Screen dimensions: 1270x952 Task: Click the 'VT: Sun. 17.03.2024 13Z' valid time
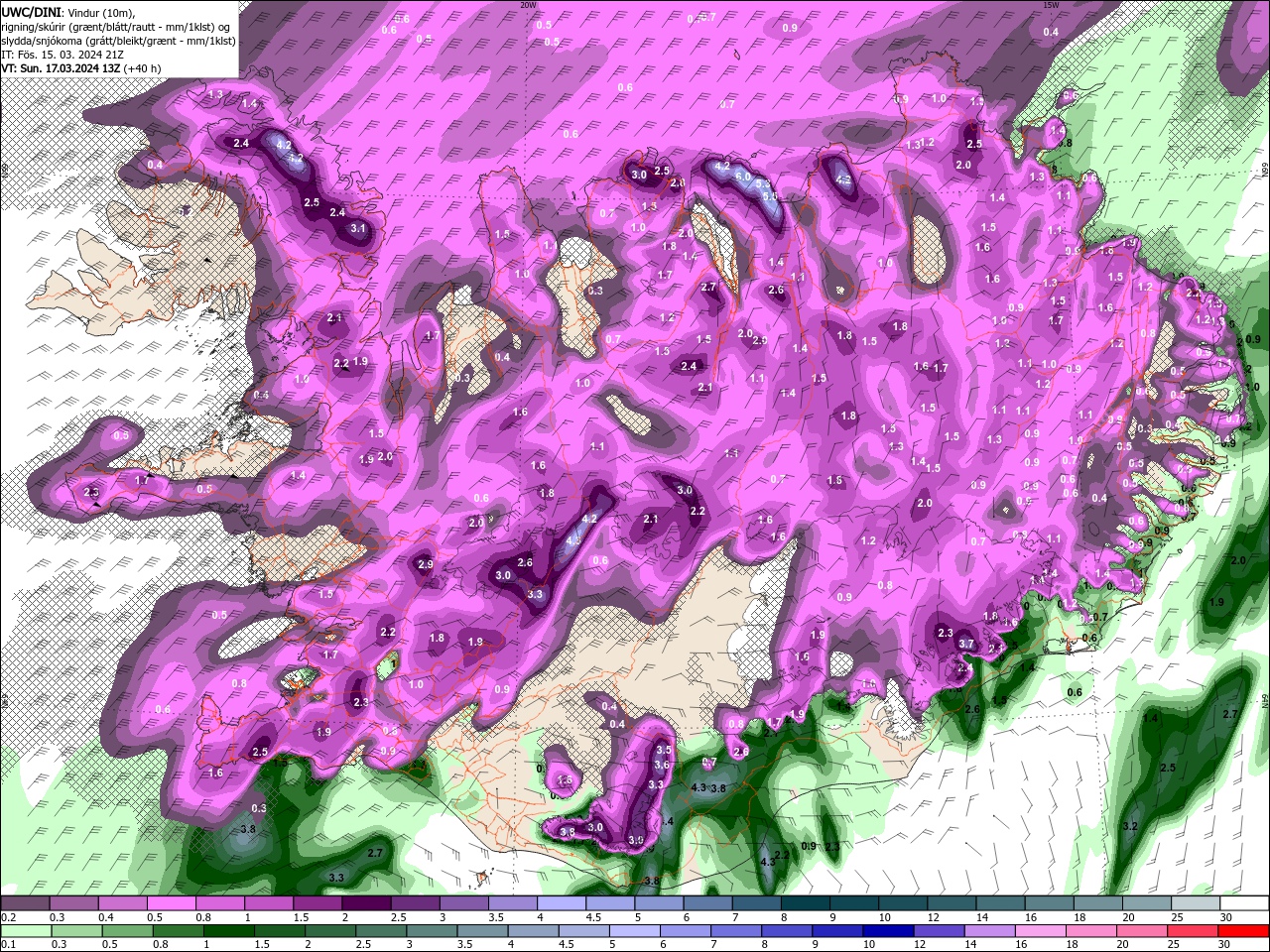[x=61, y=67]
